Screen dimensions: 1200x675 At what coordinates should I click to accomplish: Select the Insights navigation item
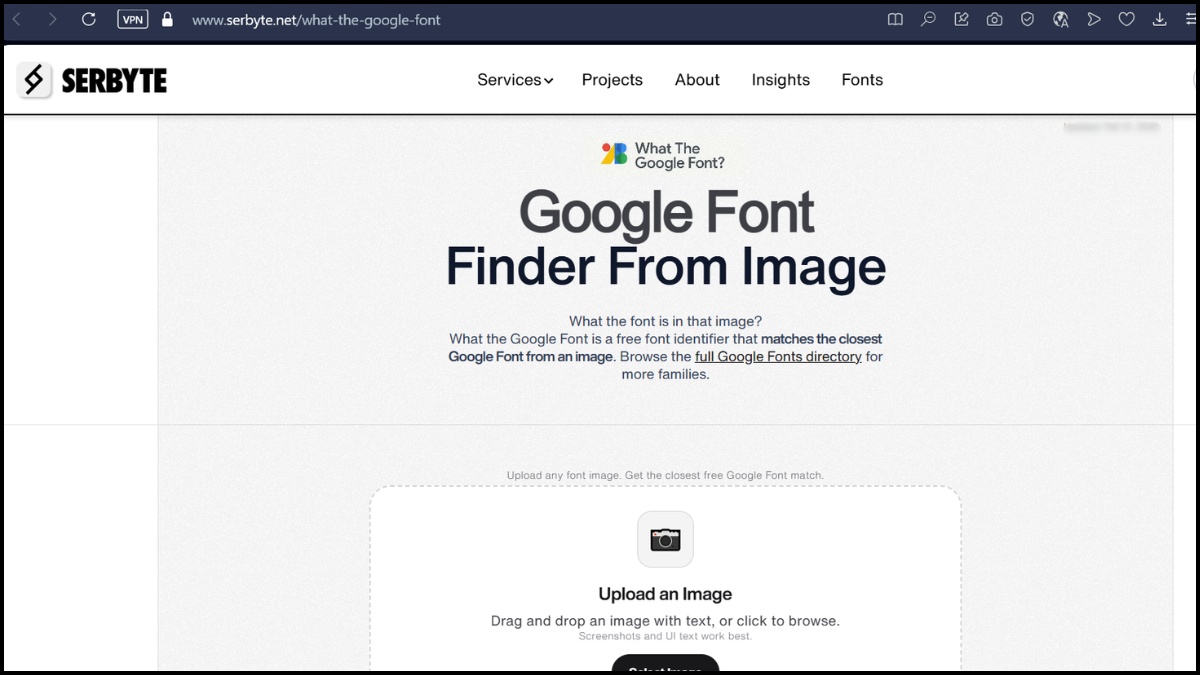click(780, 80)
